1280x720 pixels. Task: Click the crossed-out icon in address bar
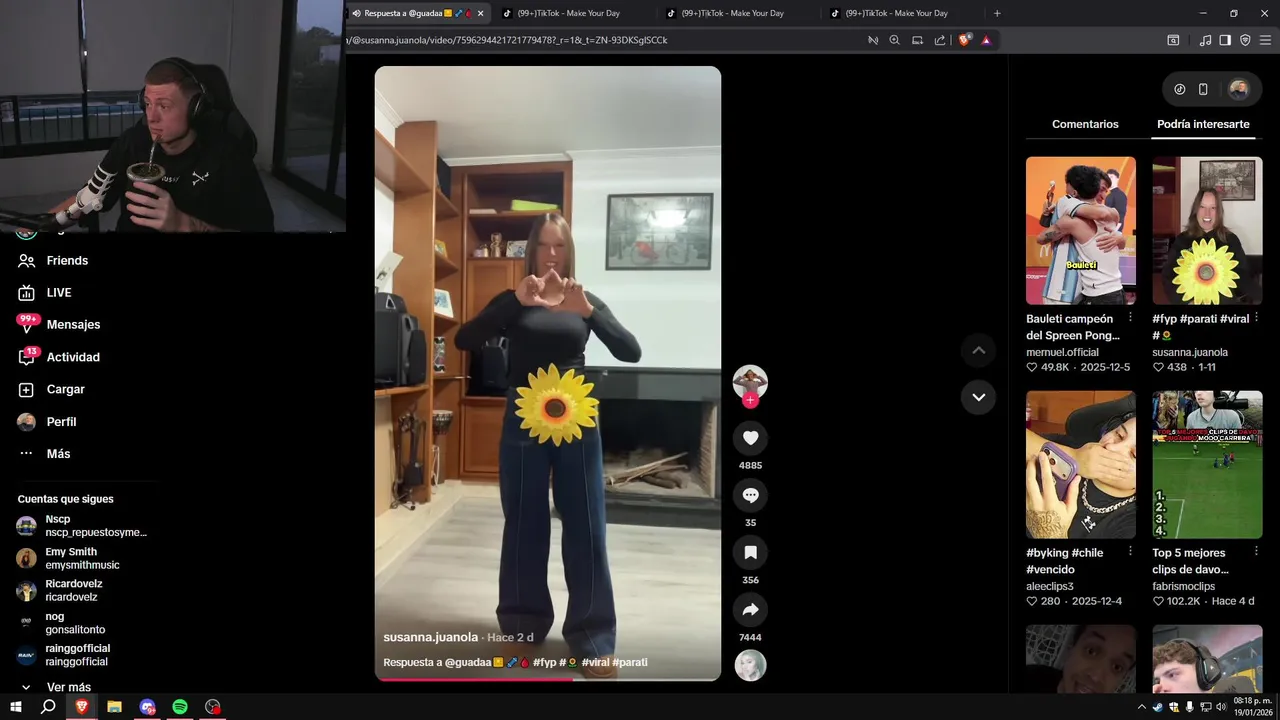873,40
